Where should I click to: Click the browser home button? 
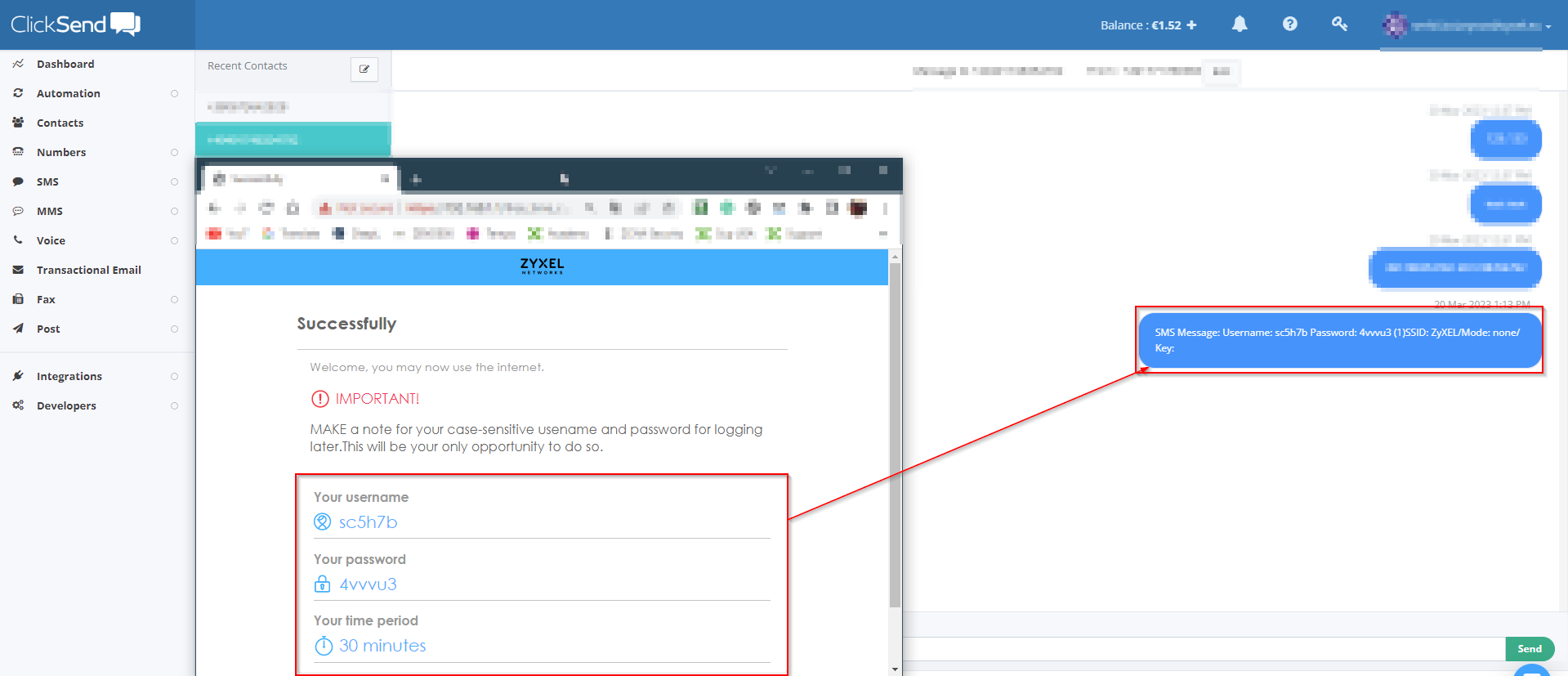(x=293, y=208)
